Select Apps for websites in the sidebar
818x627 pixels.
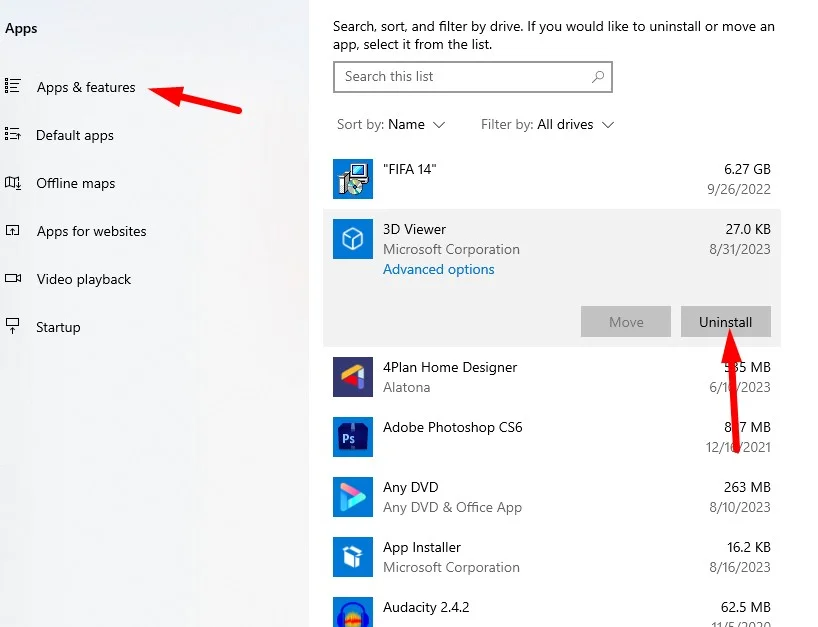(92, 231)
